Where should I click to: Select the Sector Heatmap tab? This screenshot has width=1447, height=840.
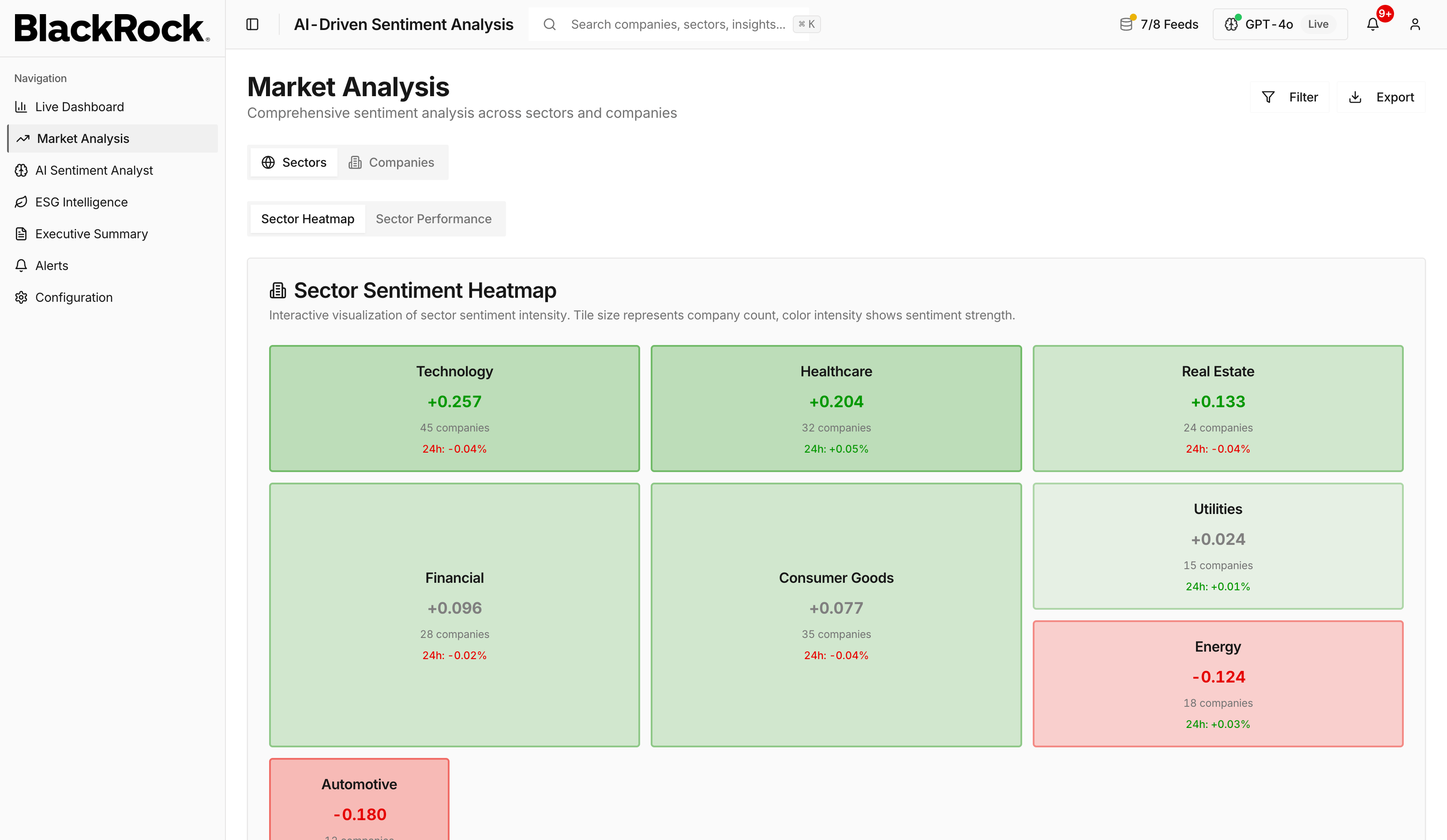point(308,219)
